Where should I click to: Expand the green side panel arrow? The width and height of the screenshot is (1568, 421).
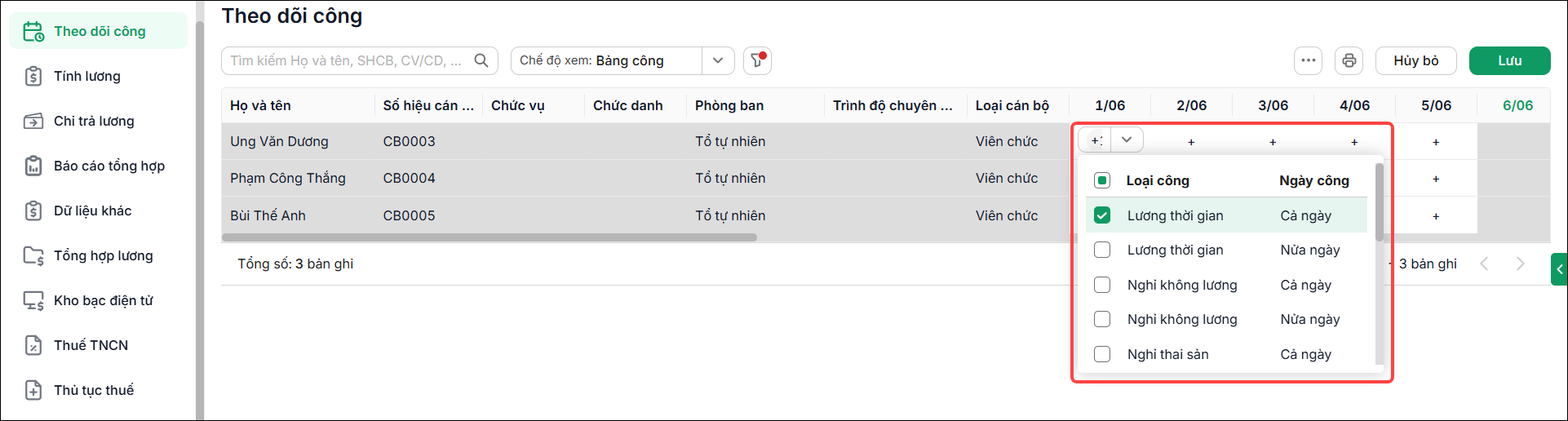click(x=1559, y=269)
